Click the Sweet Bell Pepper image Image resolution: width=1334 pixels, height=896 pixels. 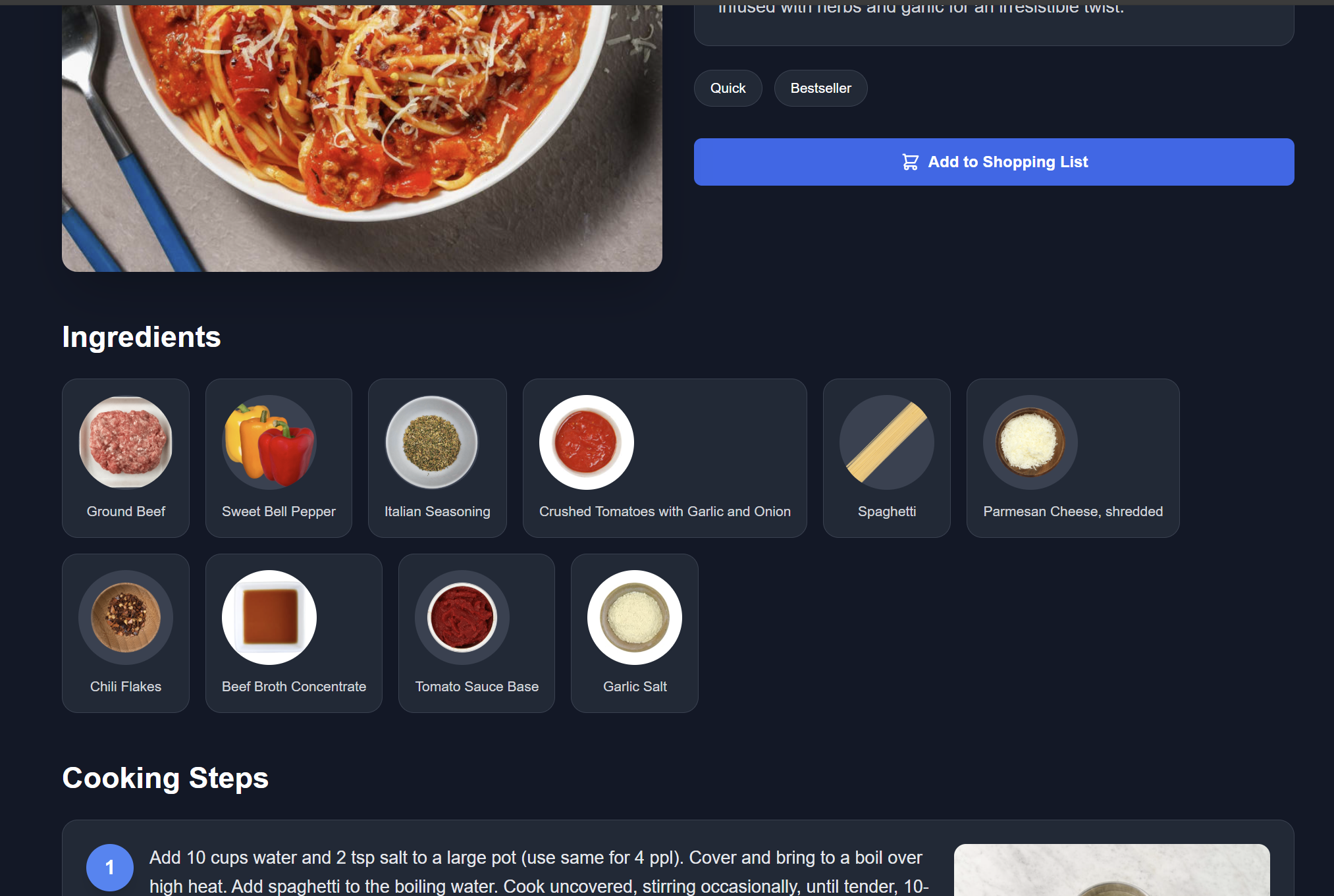tap(269, 442)
